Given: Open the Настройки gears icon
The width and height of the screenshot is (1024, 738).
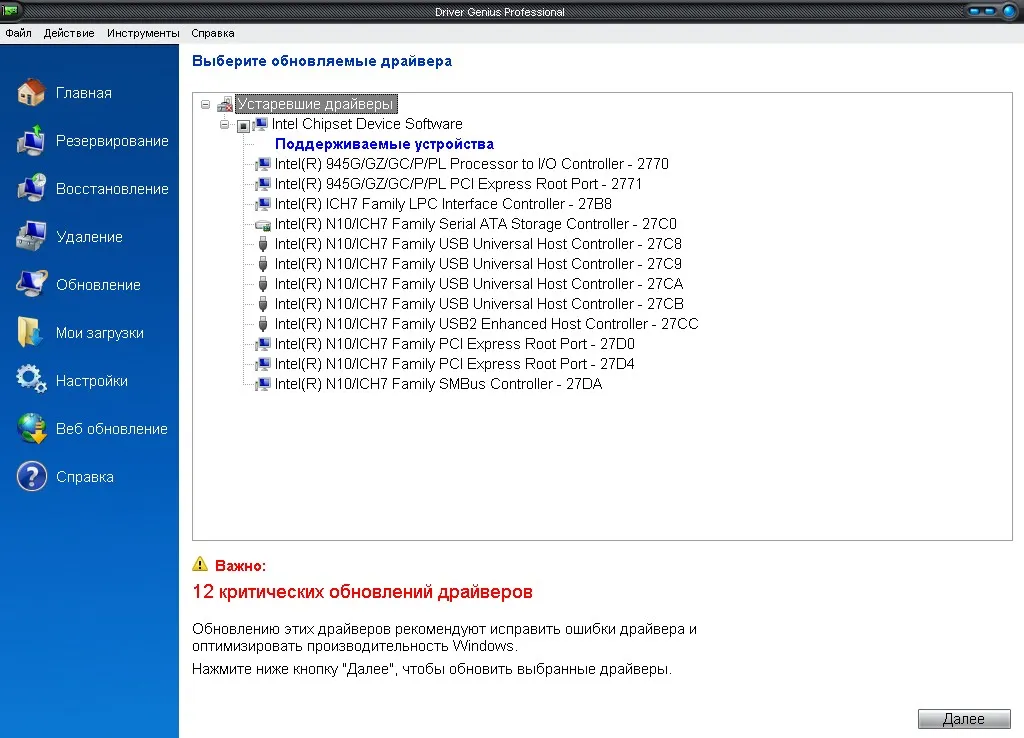Looking at the screenshot, I should click(31, 380).
